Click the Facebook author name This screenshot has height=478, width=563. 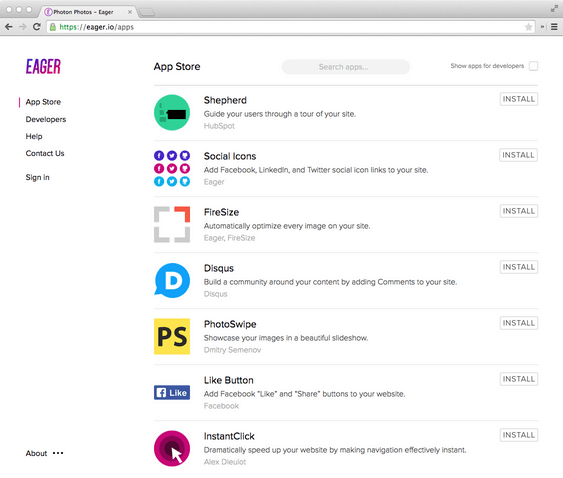pyautogui.click(x=221, y=406)
